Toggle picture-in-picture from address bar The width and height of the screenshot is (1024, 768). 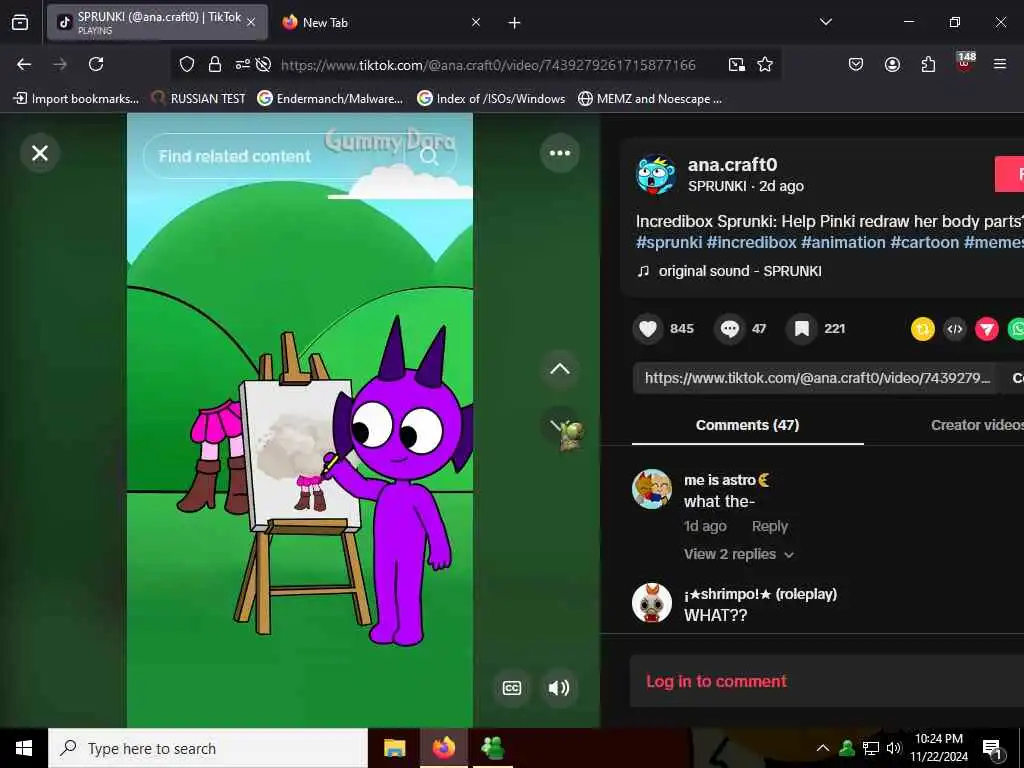coord(737,64)
